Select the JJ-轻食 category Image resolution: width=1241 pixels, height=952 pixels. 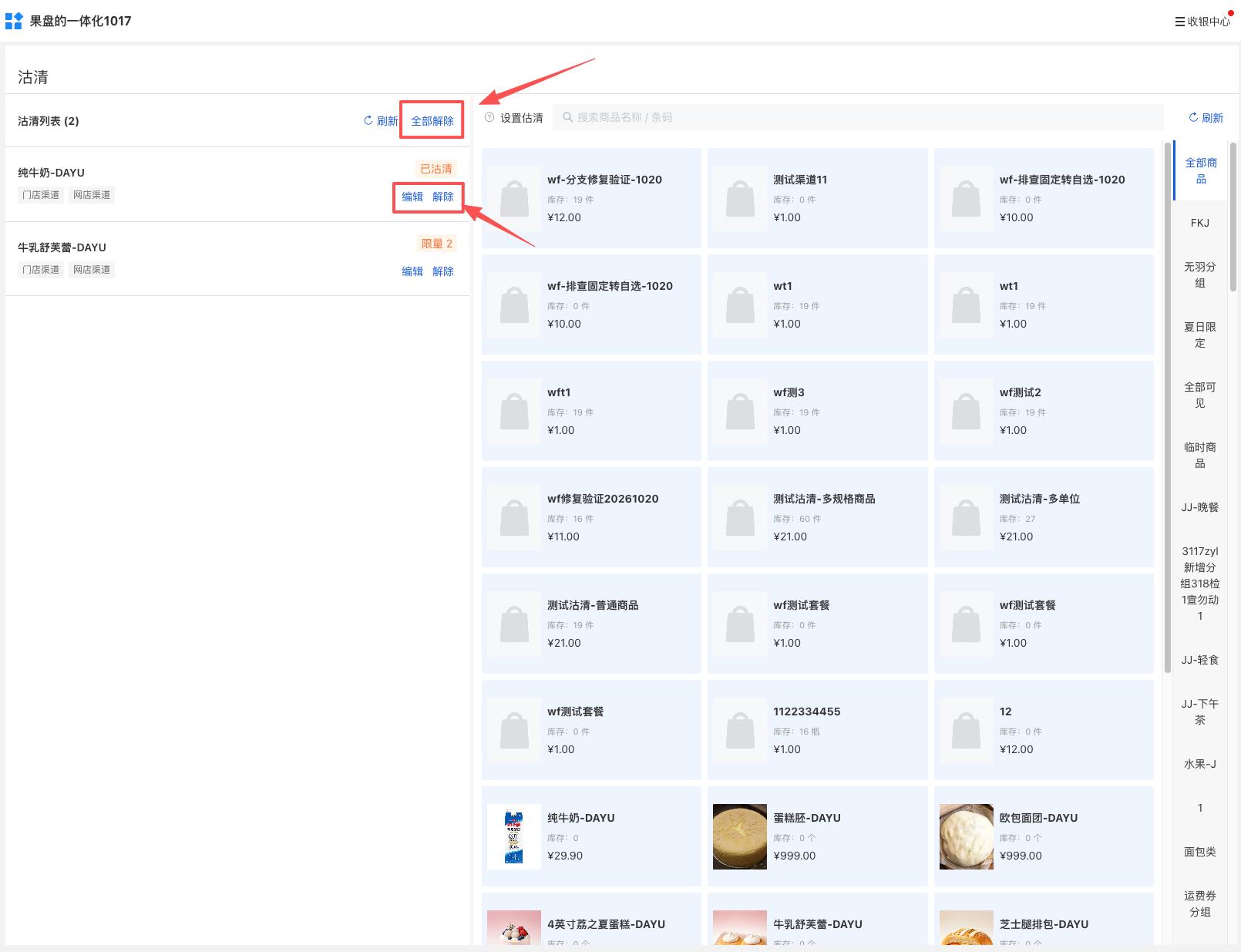click(1200, 660)
